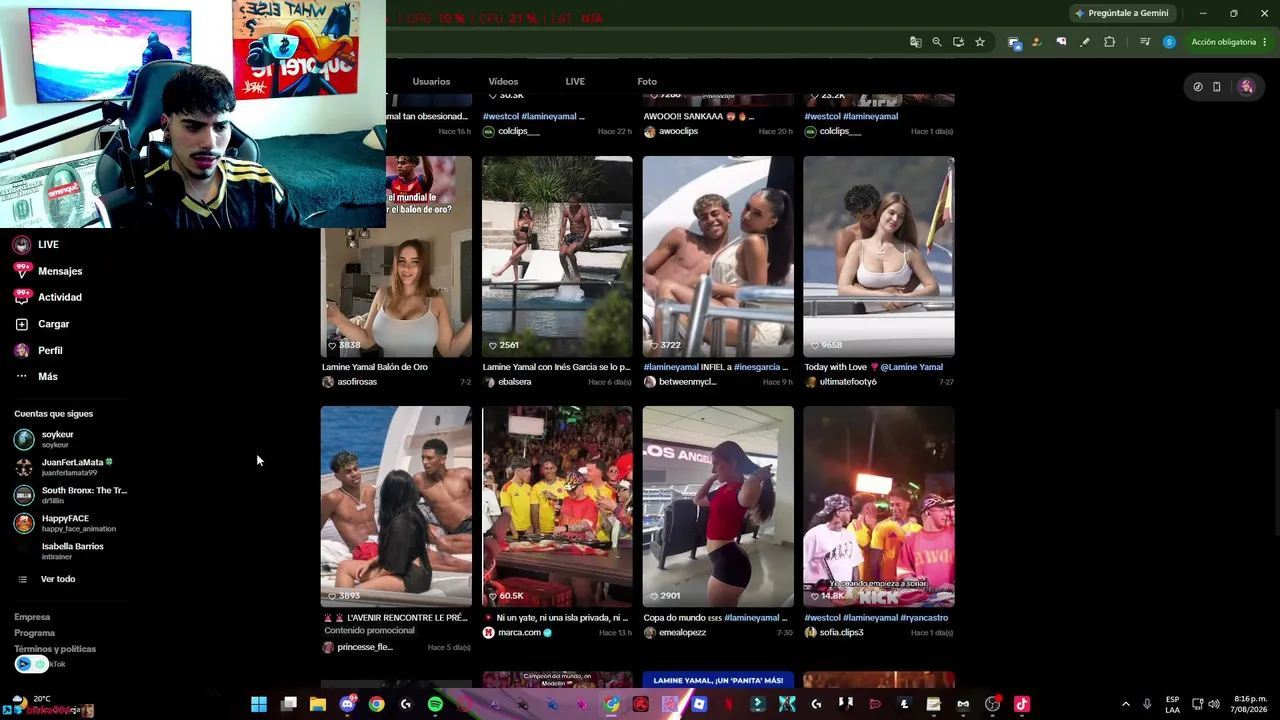Open ebalsera profile link

(515, 382)
